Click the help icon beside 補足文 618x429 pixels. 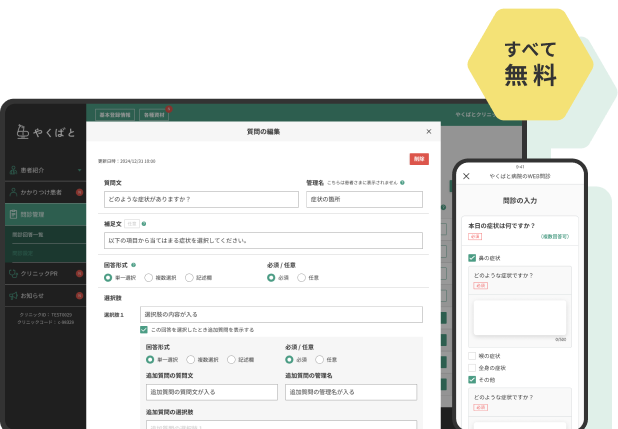[x=144, y=224]
